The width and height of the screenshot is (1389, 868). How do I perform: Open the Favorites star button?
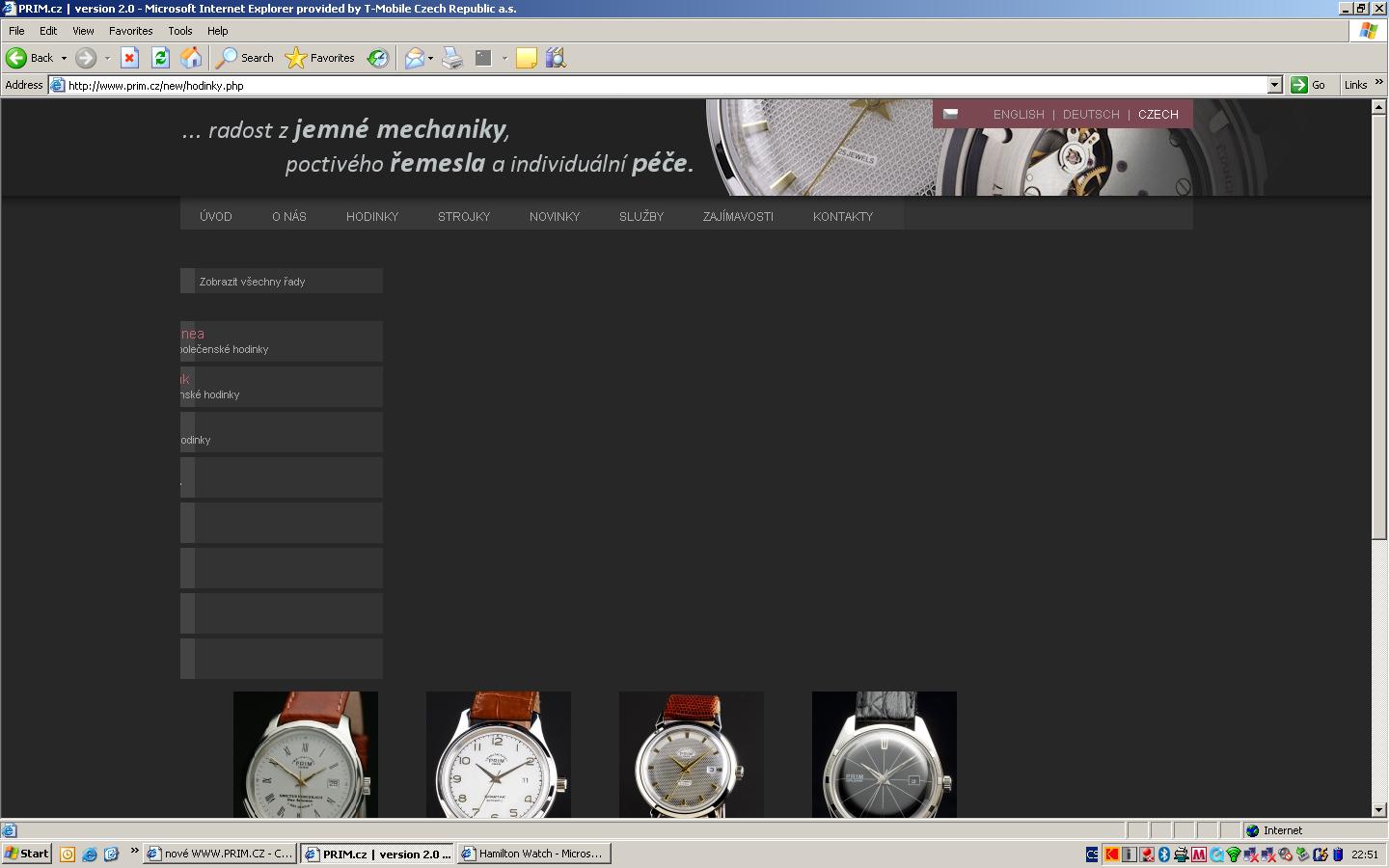(x=320, y=58)
